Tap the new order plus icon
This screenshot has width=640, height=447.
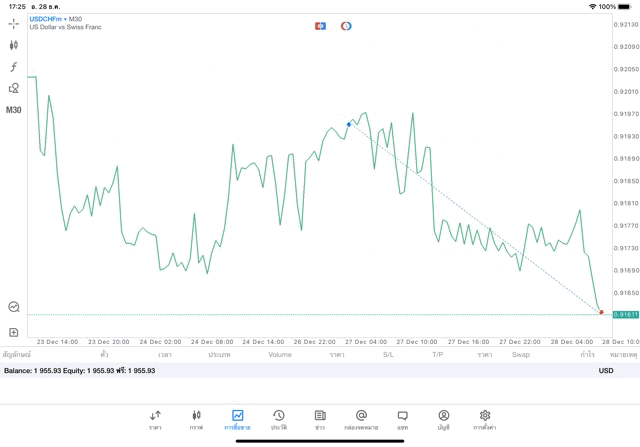[14, 332]
